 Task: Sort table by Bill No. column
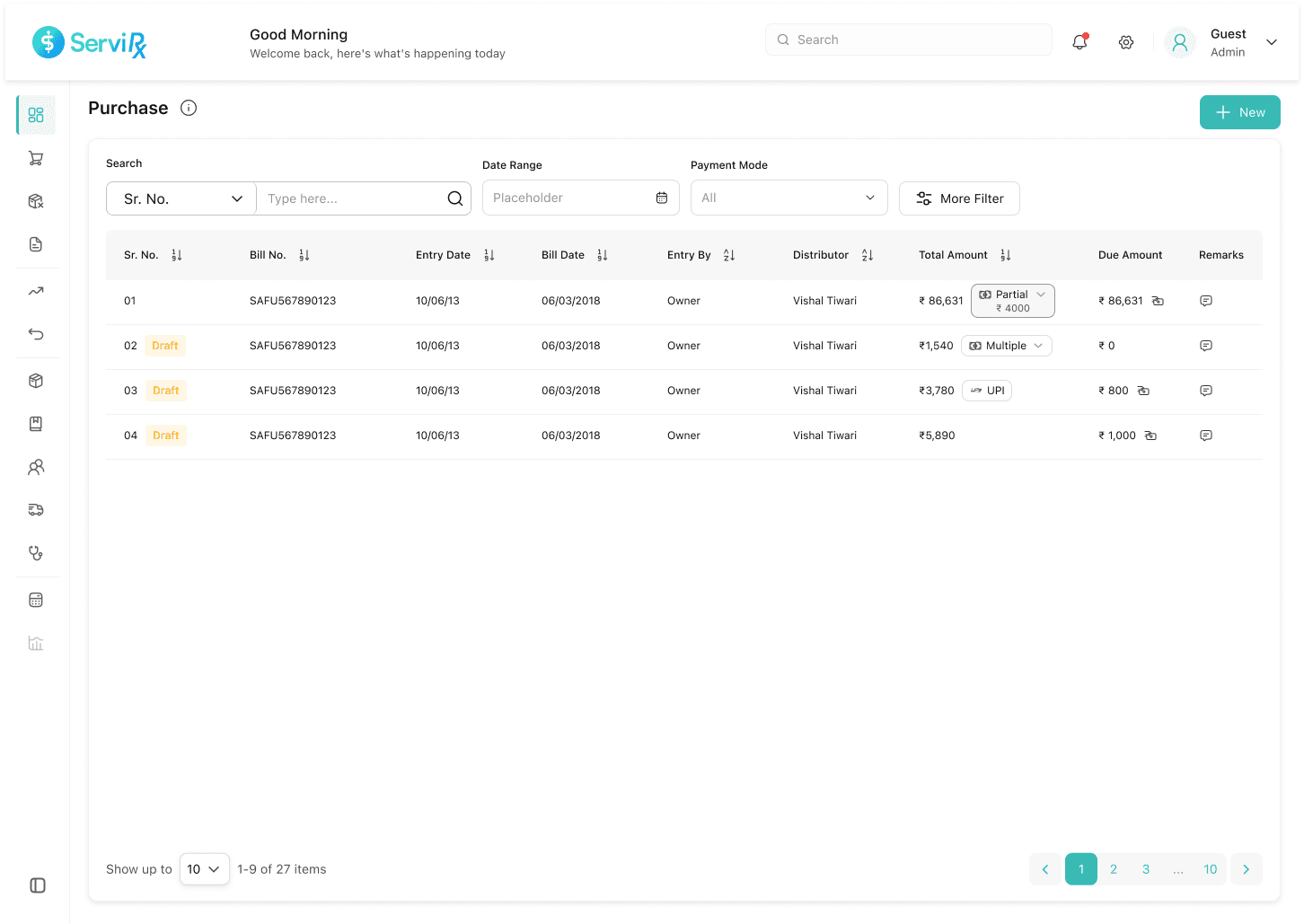[304, 255]
